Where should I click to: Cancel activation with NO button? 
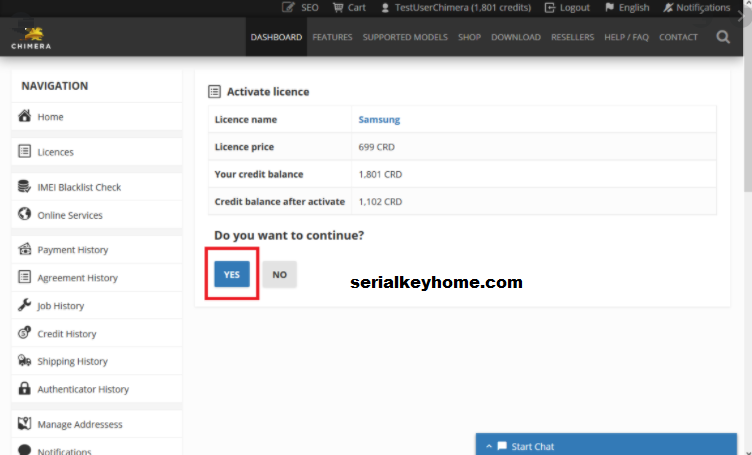point(280,274)
